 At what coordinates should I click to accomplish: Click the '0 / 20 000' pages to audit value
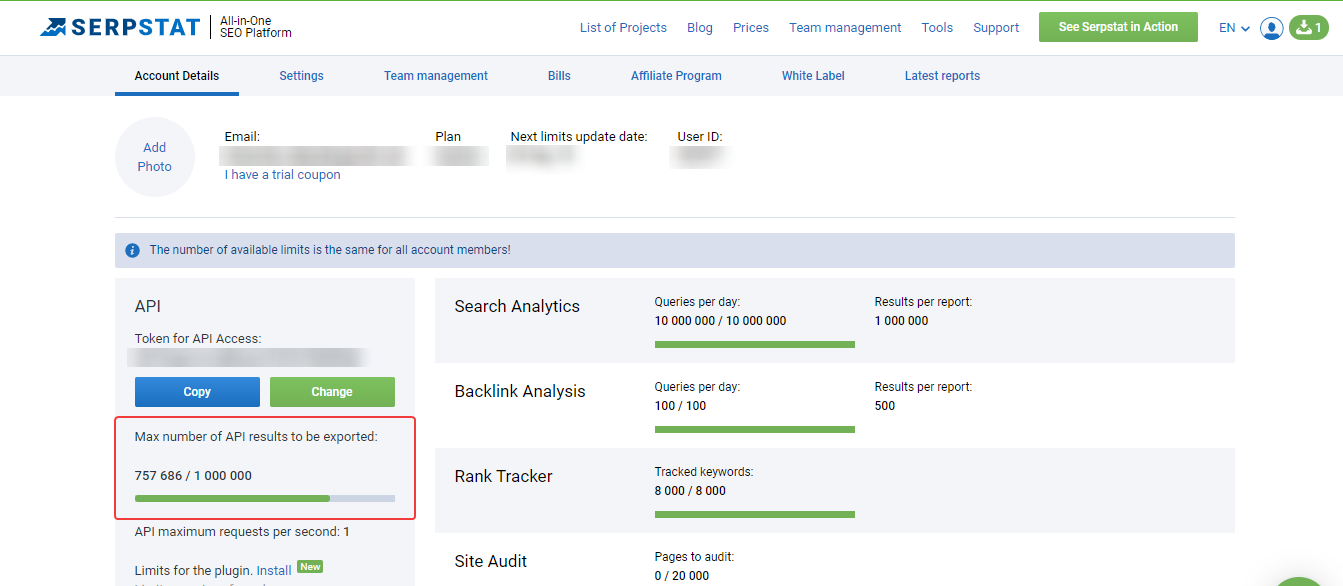[x=682, y=576]
